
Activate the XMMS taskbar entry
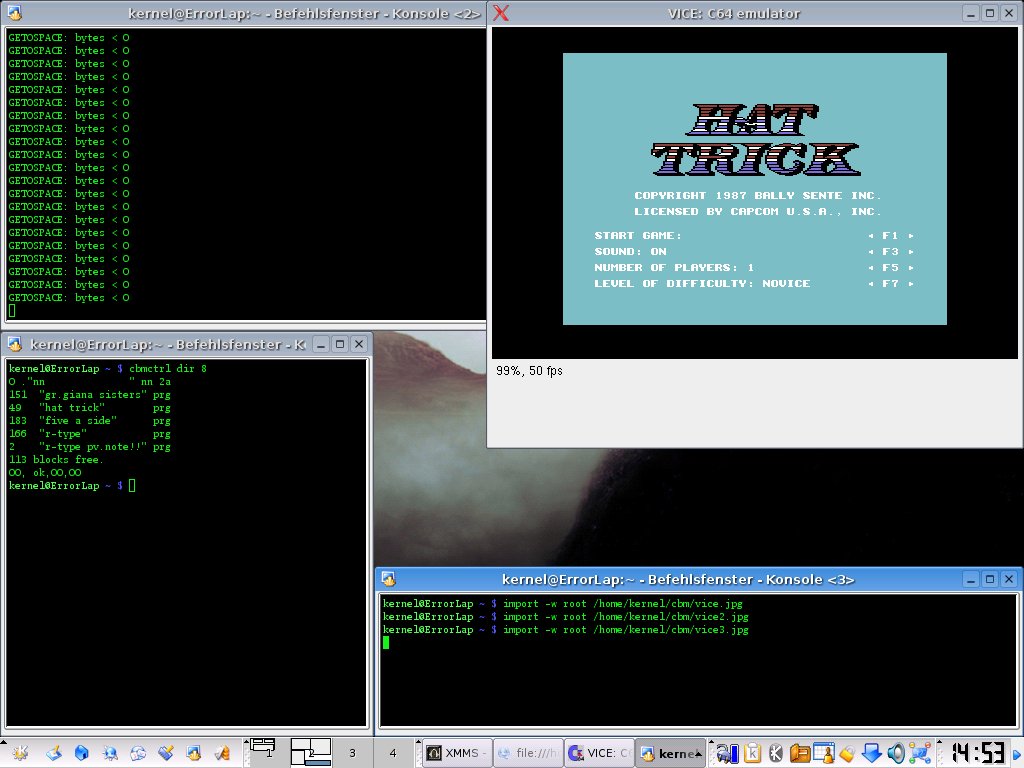pyautogui.click(x=456, y=753)
